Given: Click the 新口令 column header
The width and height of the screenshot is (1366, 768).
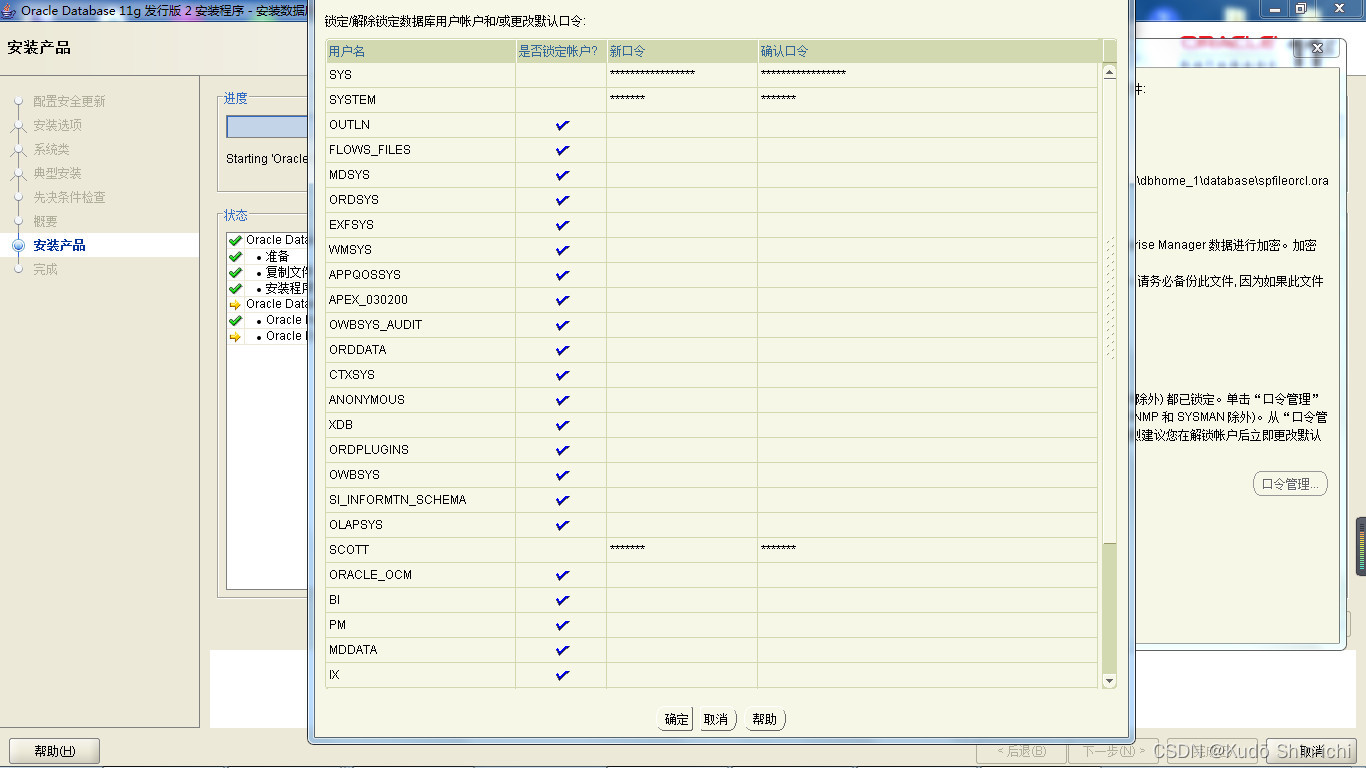Looking at the screenshot, I should click(682, 51).
